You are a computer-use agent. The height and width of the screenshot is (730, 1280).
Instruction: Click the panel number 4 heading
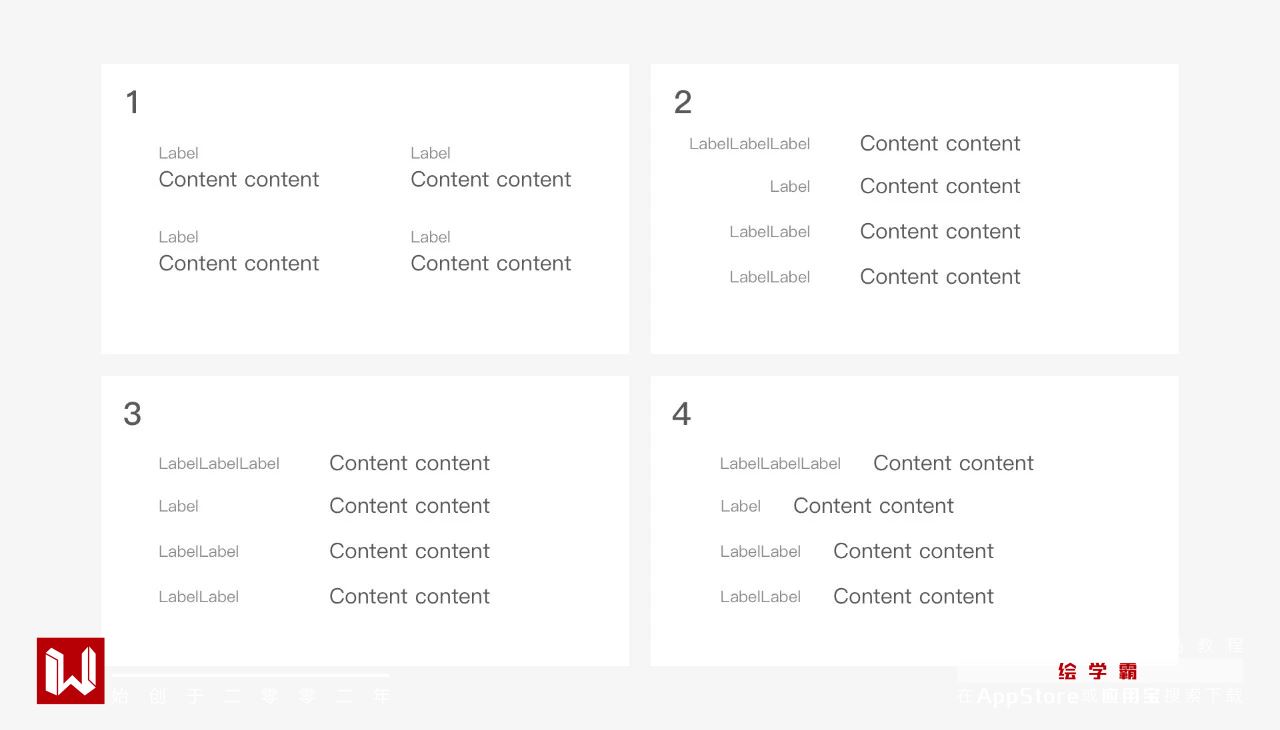(x=682, y=414)
